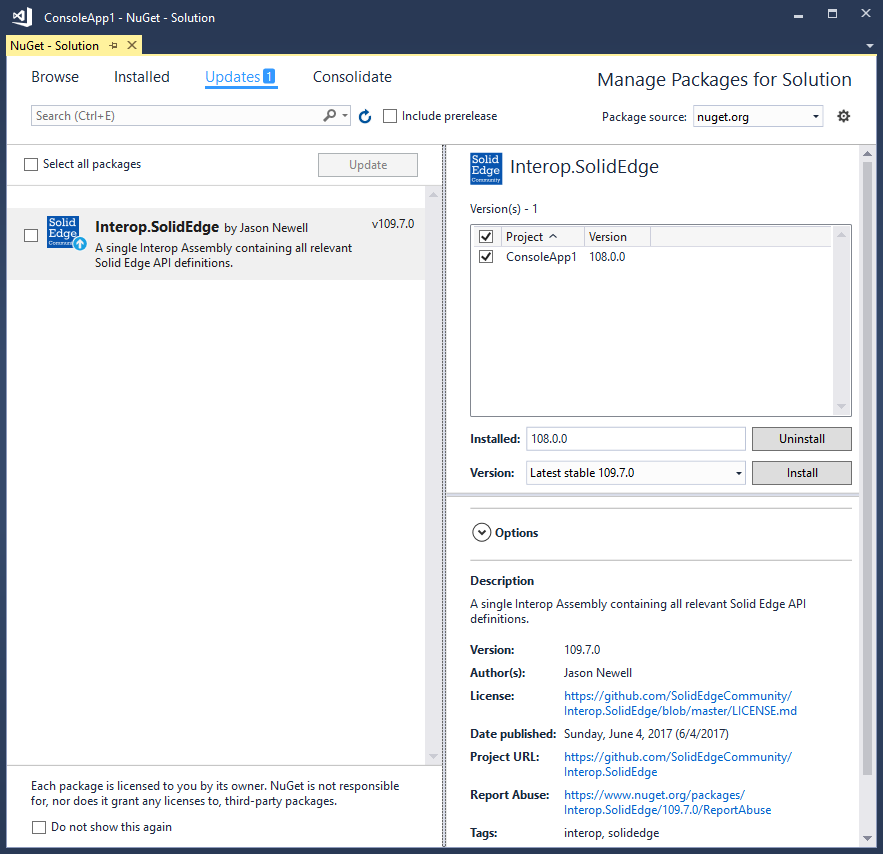Screen dimensions: 883x854
Task: Open NuGet settings gear
Action: pyautogui.click(x=843, y=116)
